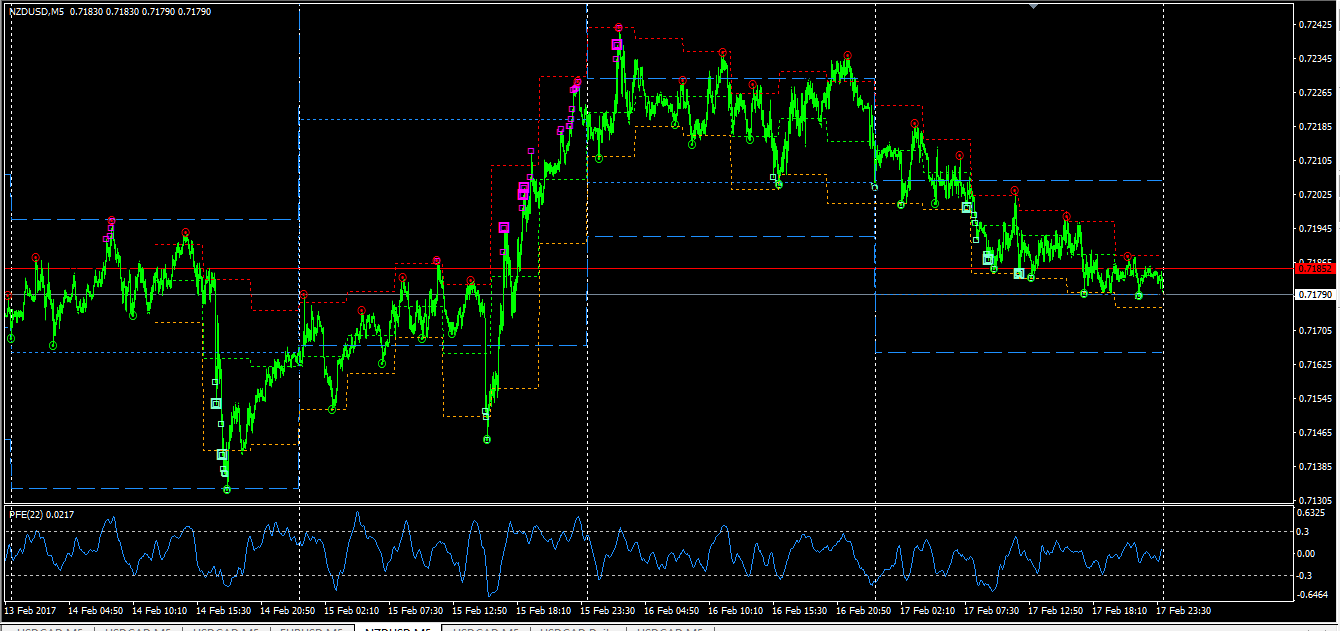
Task: Click the 16 Feb 20:50 time label
Action: [x=864, y=609]
